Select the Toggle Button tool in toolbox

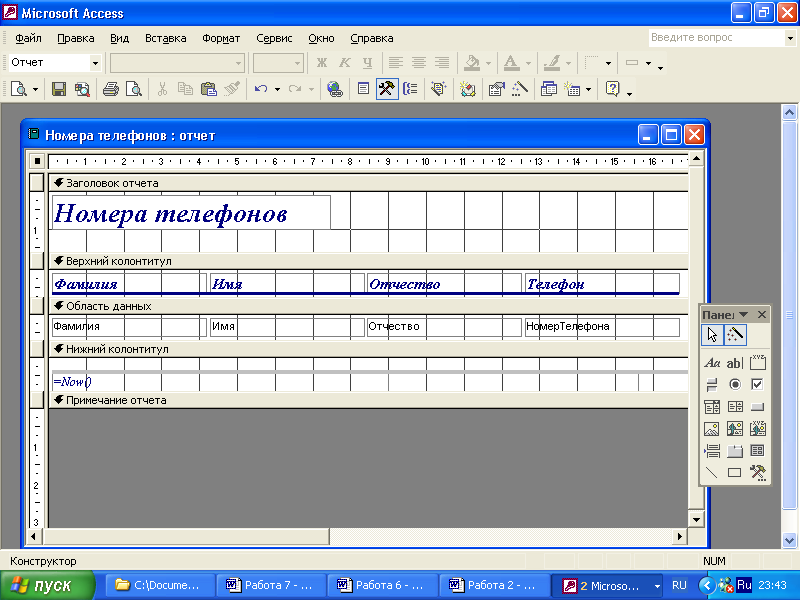coord(712,385)
